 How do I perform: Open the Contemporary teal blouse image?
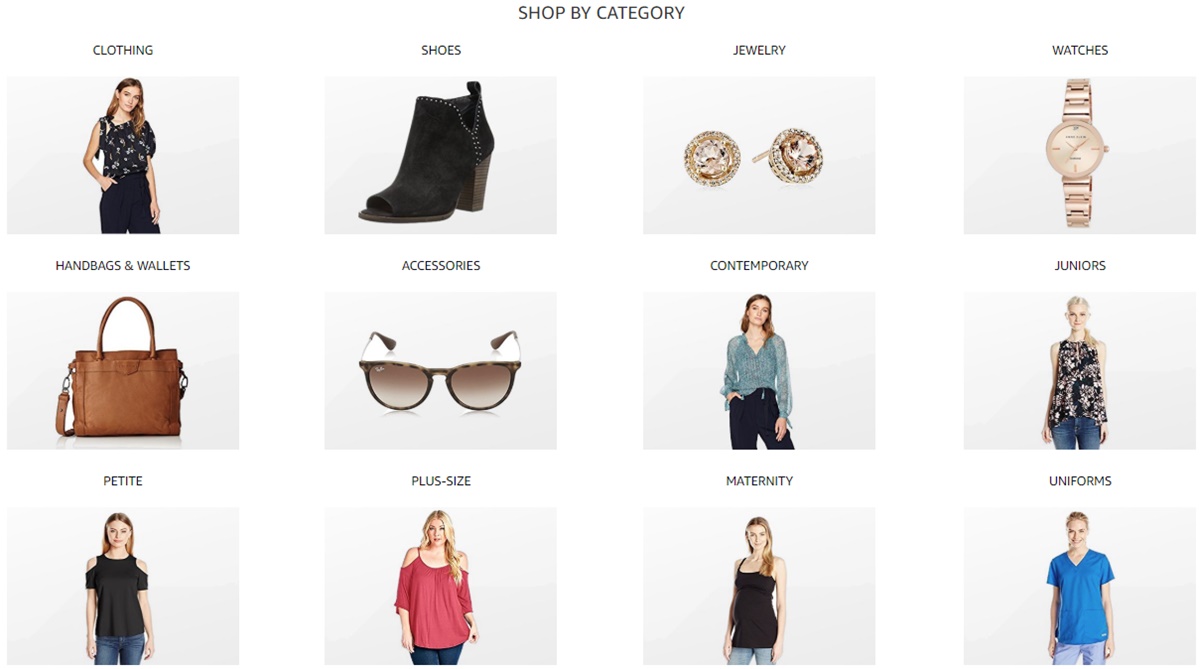pyautogui.click(x=759, y=371)
